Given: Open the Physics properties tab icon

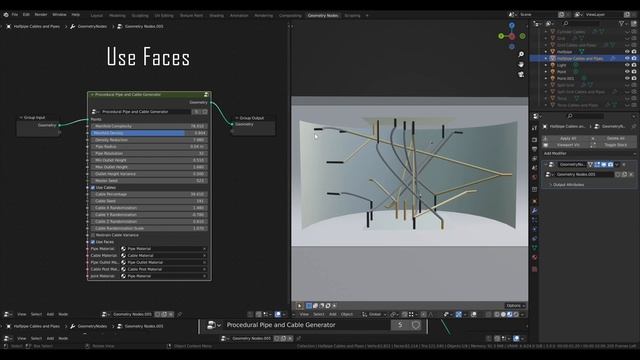Looking at the screenshot, I should tap(535, 229).
